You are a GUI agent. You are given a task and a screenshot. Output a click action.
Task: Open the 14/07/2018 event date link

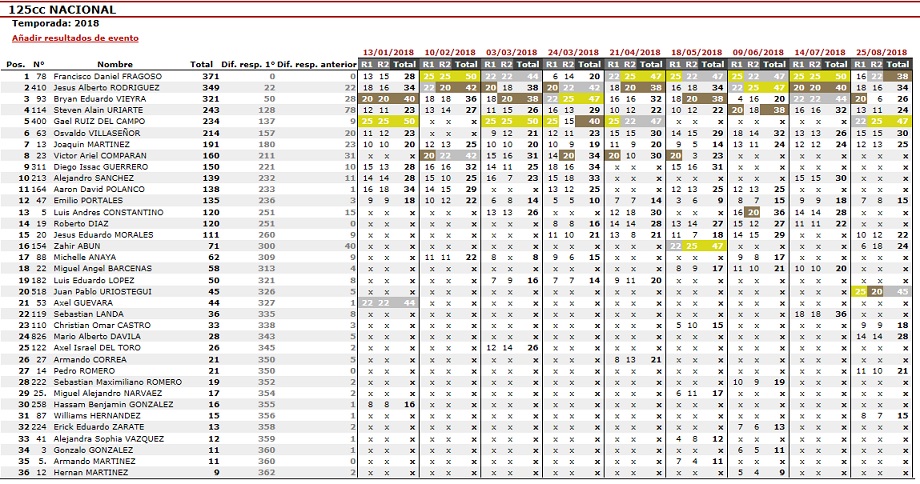pyautogui.click(x=822, y=51)
